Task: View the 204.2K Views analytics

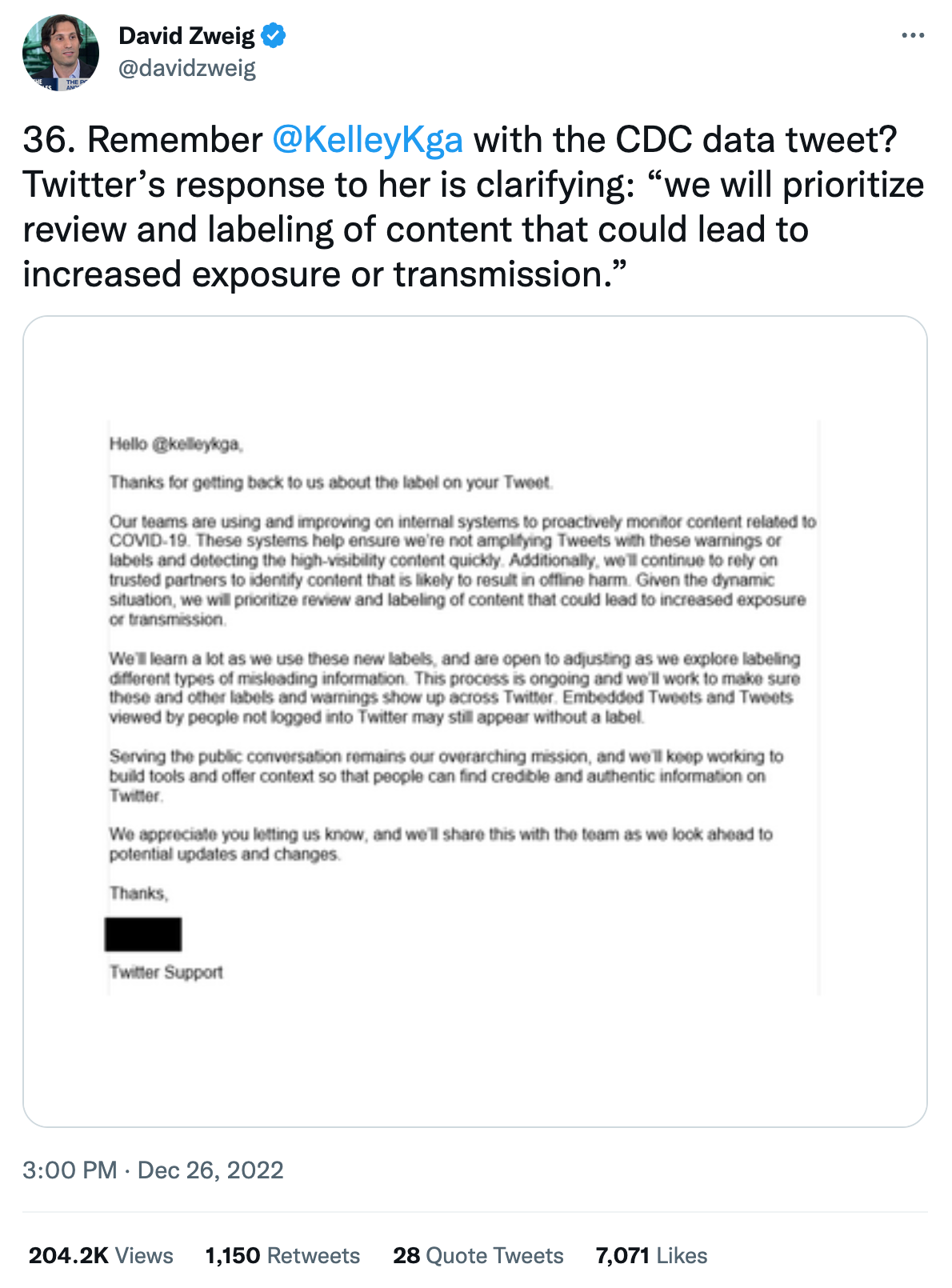Action: [x=101, y=1255]
